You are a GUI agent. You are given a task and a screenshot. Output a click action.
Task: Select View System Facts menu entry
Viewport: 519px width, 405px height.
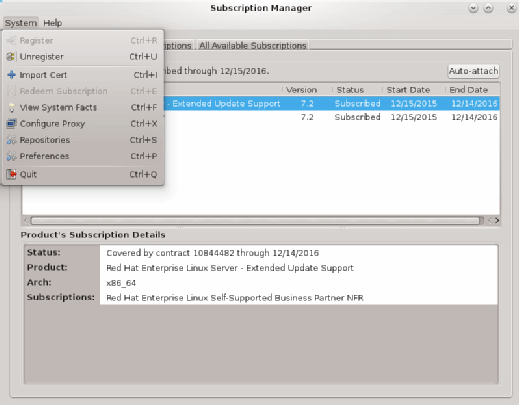[83, 107]
